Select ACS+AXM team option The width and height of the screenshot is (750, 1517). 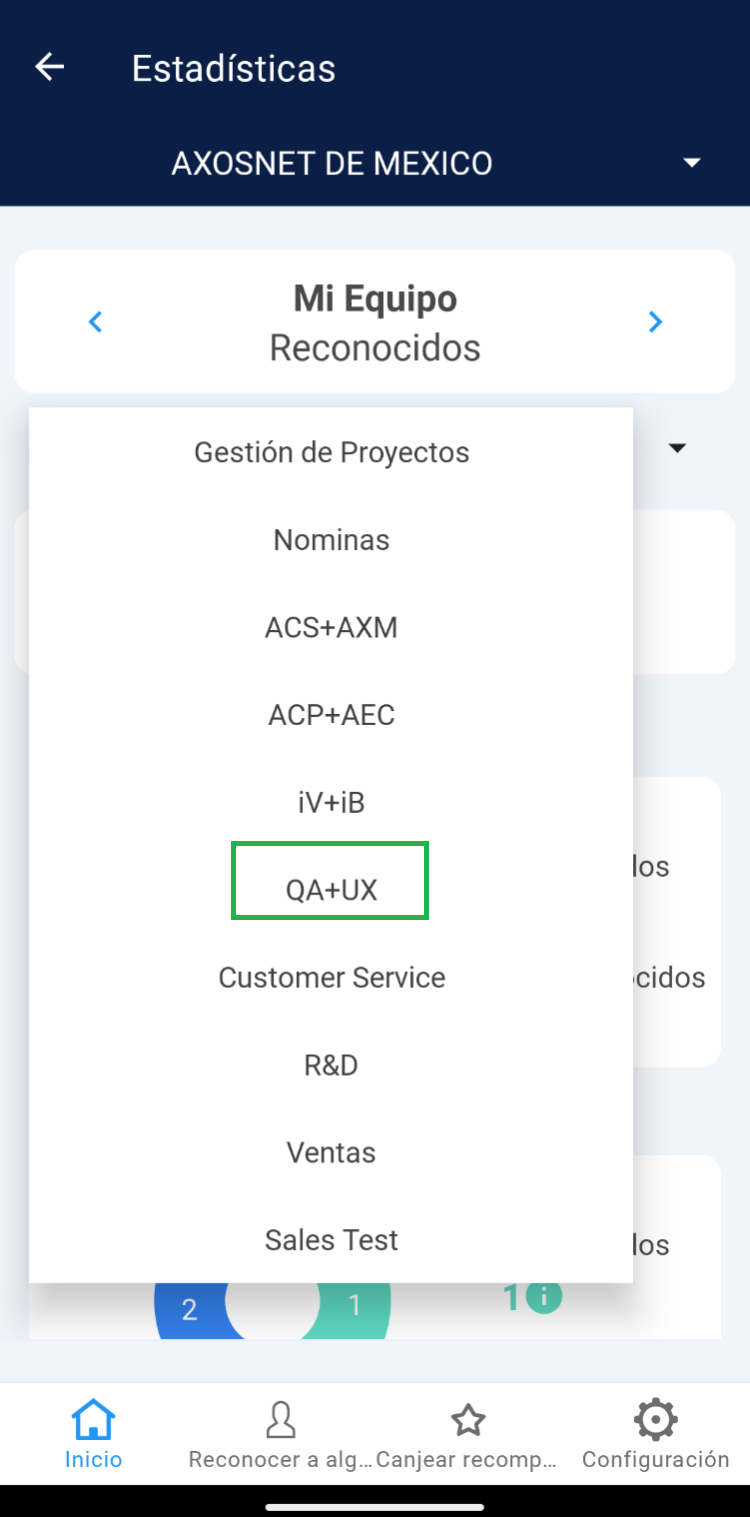pos(331,628)
